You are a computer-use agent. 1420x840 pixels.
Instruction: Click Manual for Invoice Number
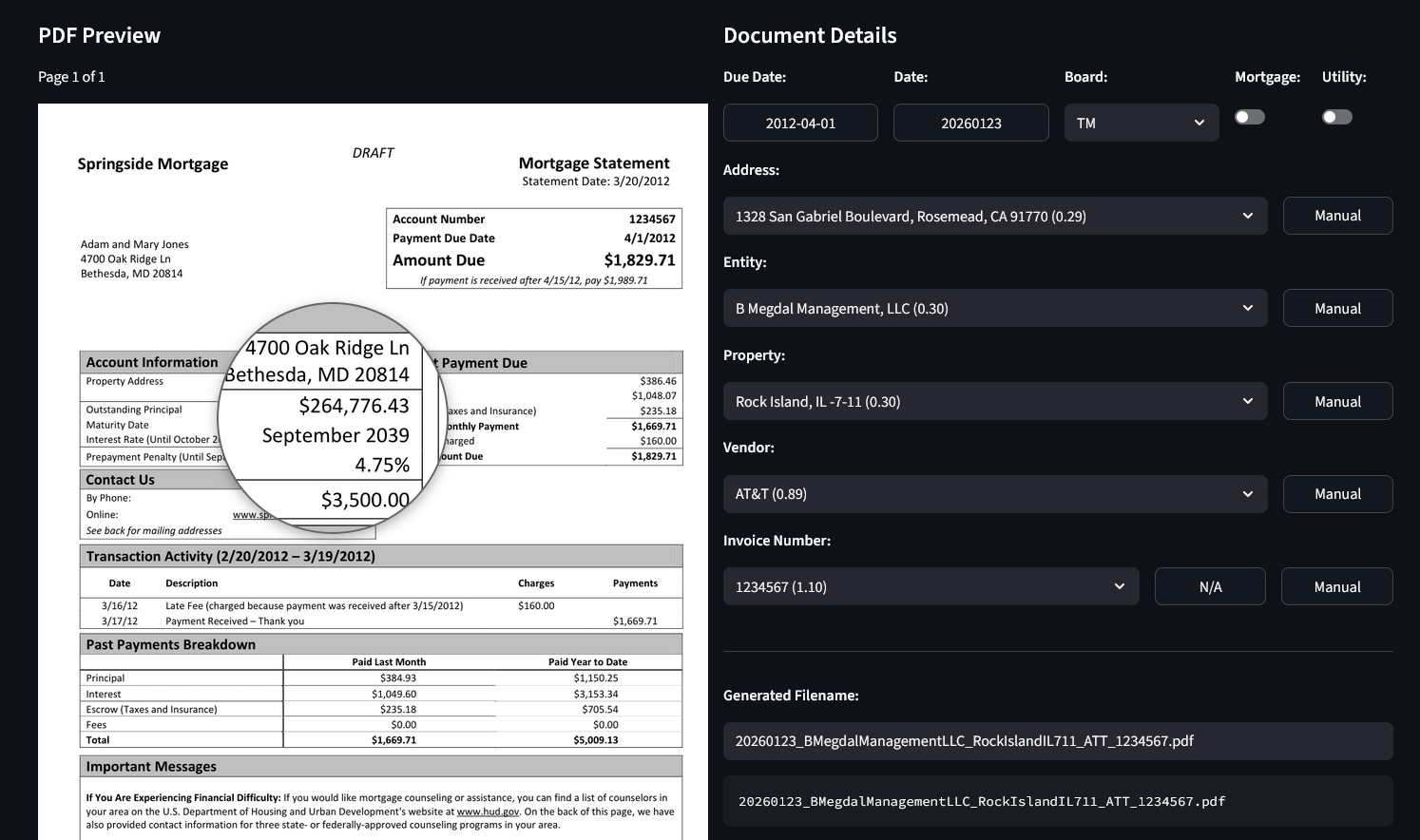[1336, 586]
